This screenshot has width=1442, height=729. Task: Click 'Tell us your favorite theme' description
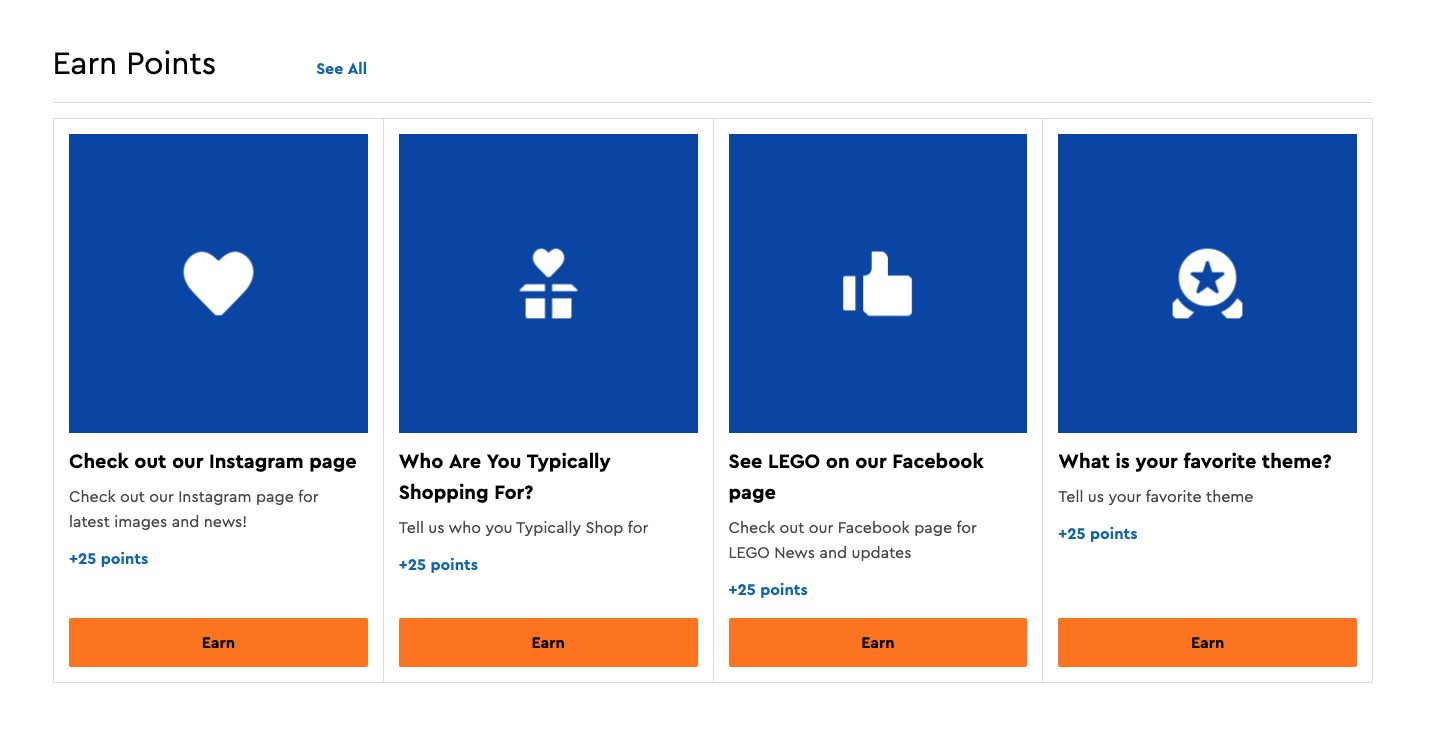tap(1155, 497)
